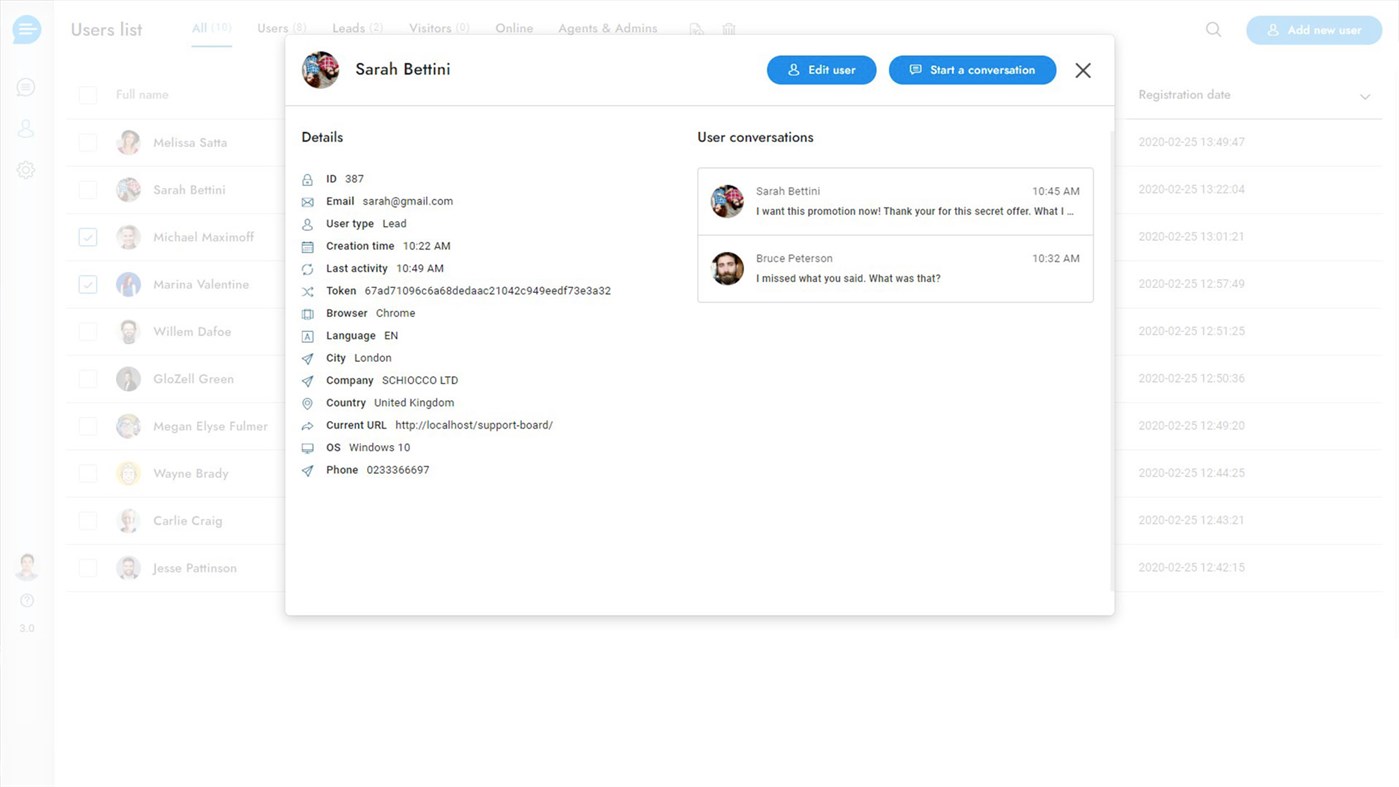Click the Current URL localhost link
Viewport: 1399px width, 787px height.
(x=474, y=425)
